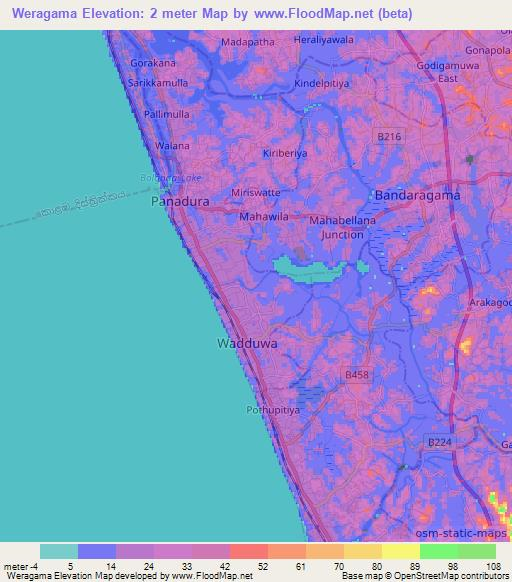
Task: Click the teal -4 meter legend swatch
Action: pos(59,551)
